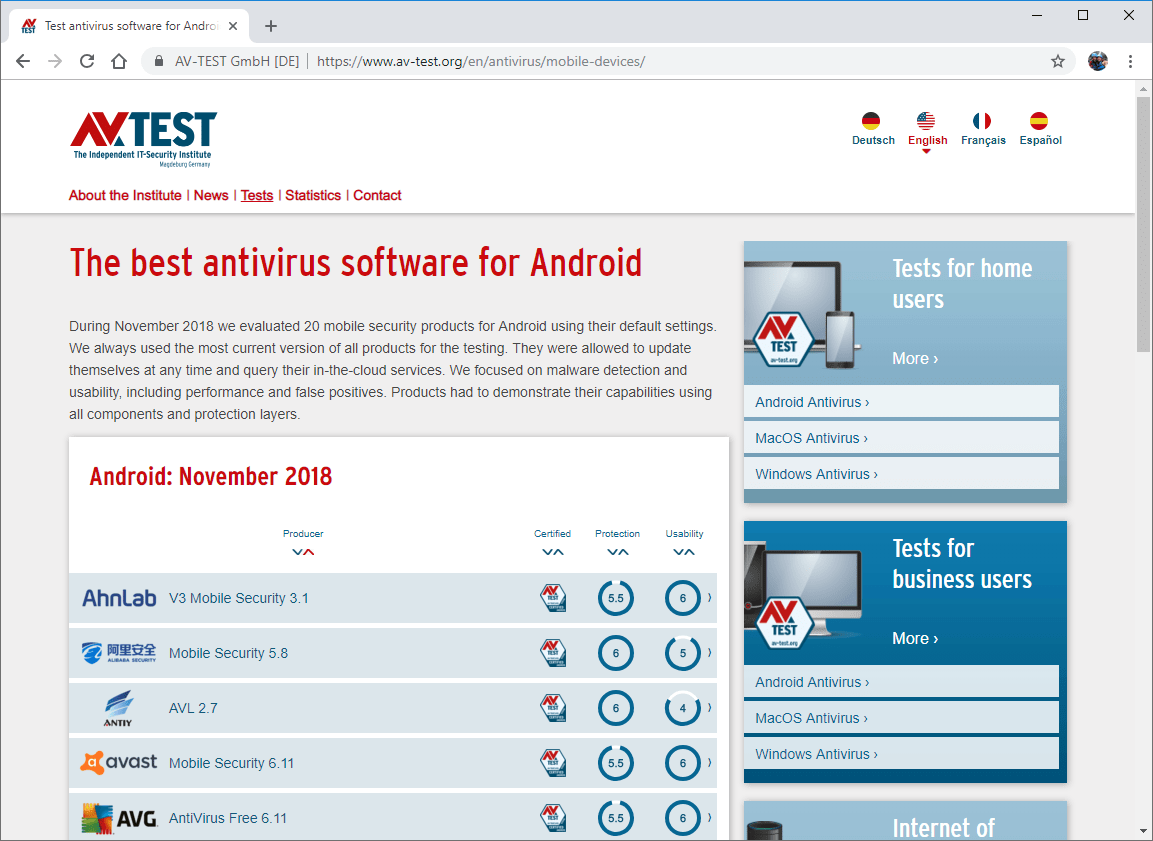This screenshot has height=841, width=1153.
Task: Open MacOS Antivirus under home users
Action: click(901, 438)
